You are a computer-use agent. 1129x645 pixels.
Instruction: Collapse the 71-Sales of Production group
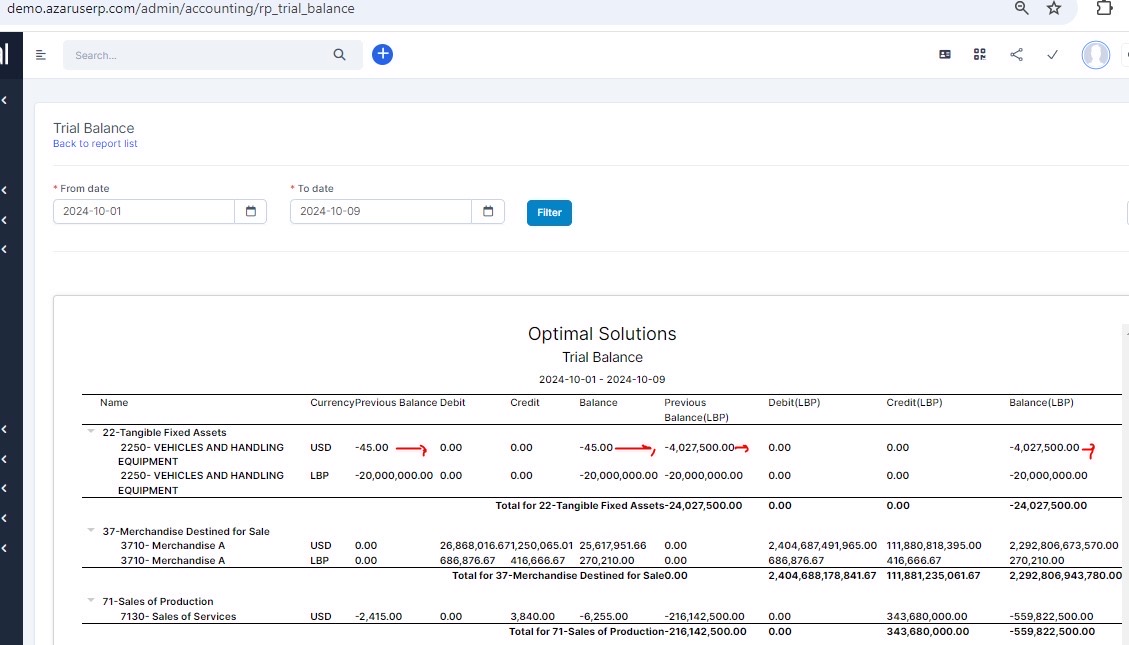coord(92,601)
